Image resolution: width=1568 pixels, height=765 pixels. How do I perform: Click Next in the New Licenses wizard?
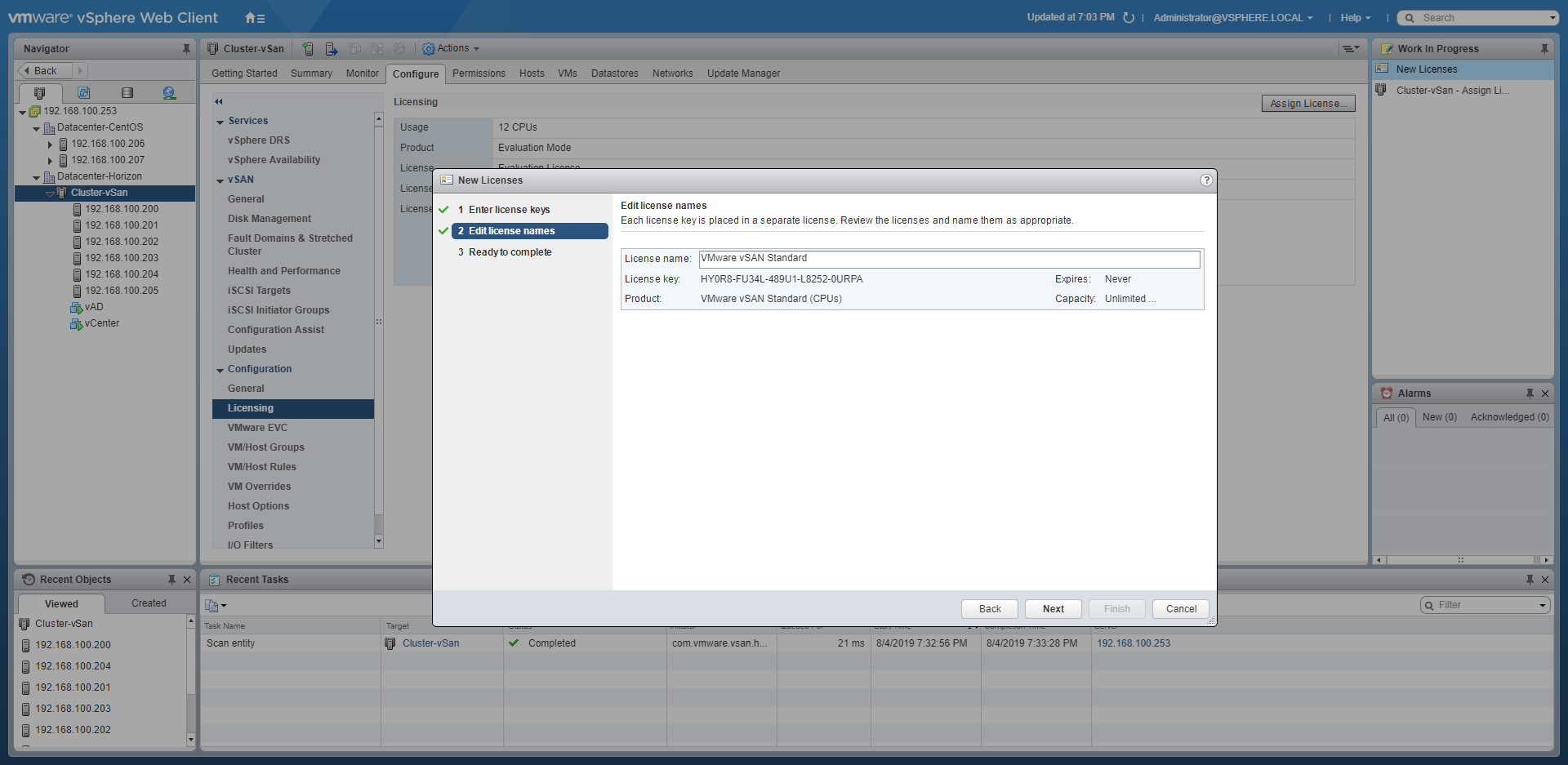[x=1053, y=609]
